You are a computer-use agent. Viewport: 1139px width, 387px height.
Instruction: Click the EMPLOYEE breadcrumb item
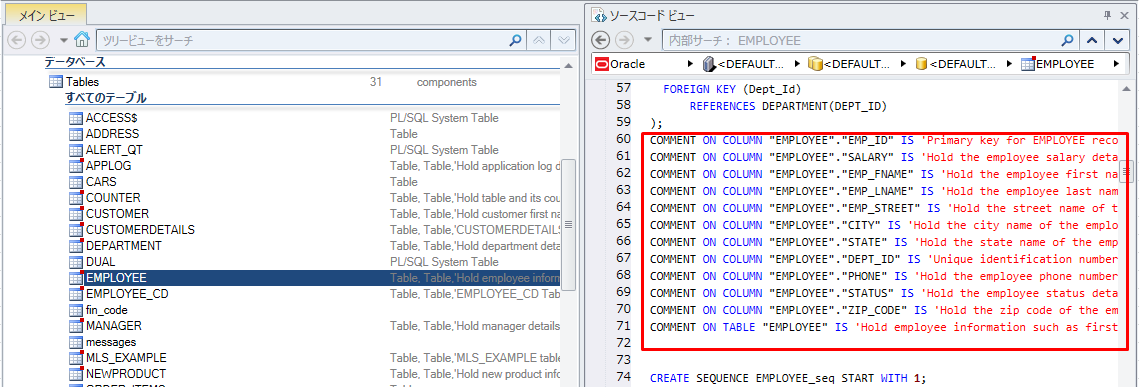[x=1058, y=64]
